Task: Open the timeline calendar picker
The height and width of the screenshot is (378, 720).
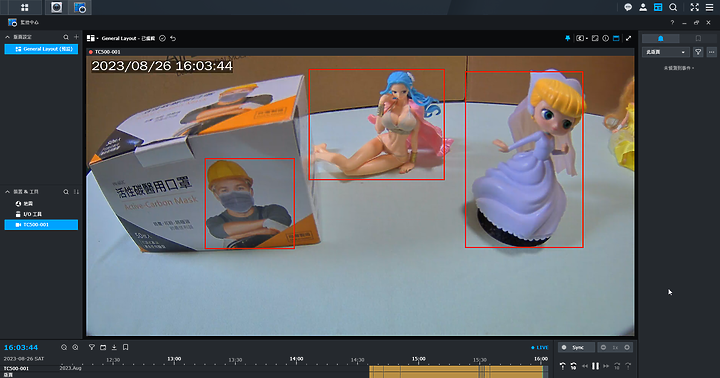Action: (x=103, y=348)
